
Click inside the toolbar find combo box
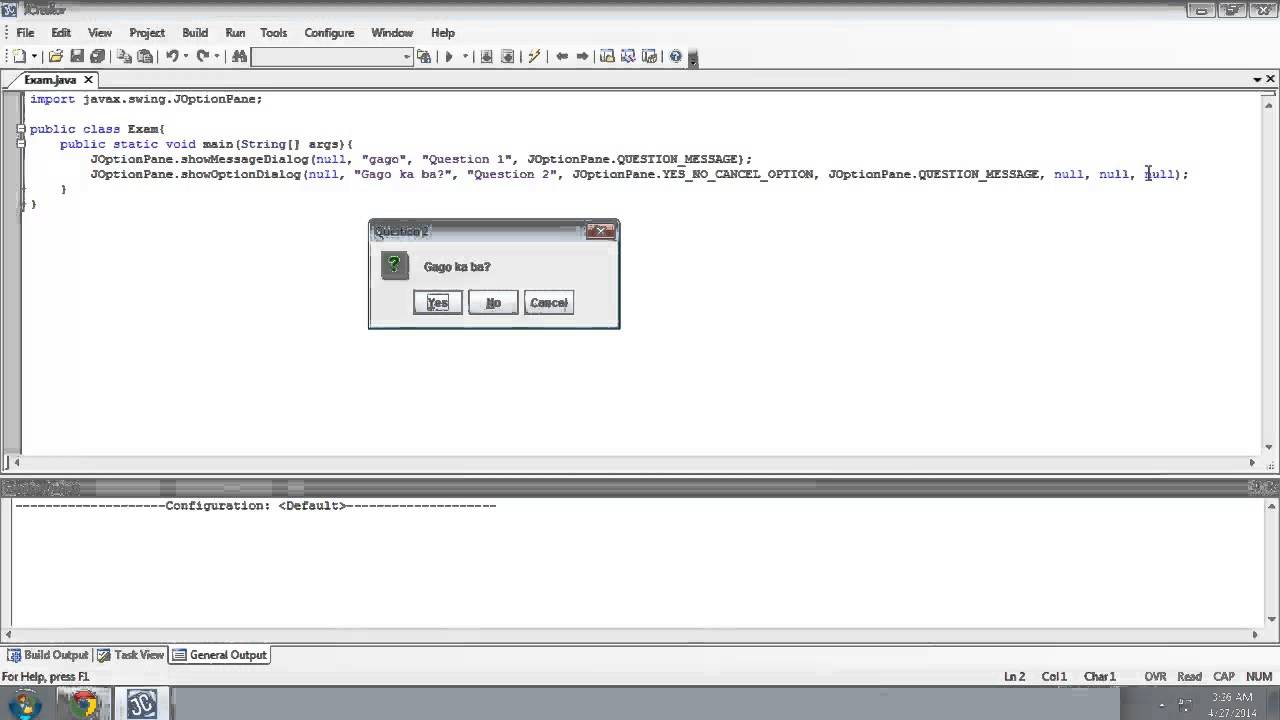click(x=326, y=57)
